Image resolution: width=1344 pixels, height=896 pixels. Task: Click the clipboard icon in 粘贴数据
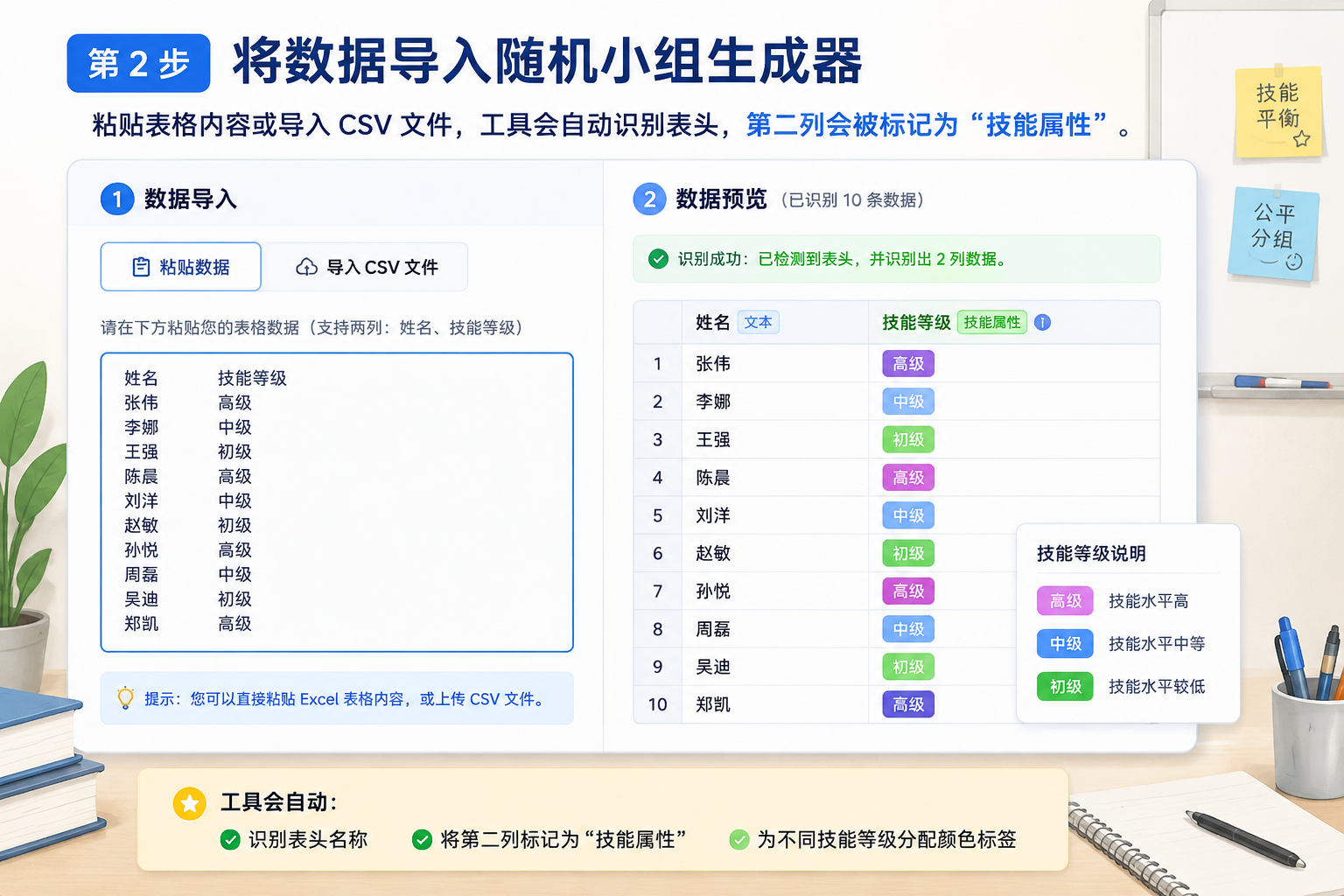tap(141, 267)
